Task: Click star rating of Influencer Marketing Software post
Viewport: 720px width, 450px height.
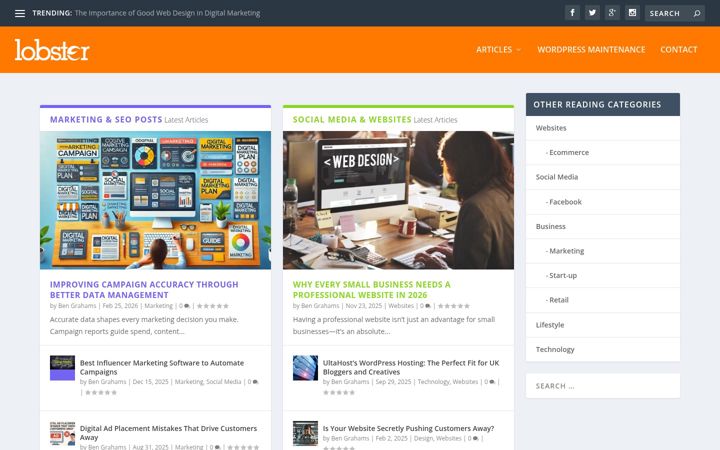Action: point(101,393)
